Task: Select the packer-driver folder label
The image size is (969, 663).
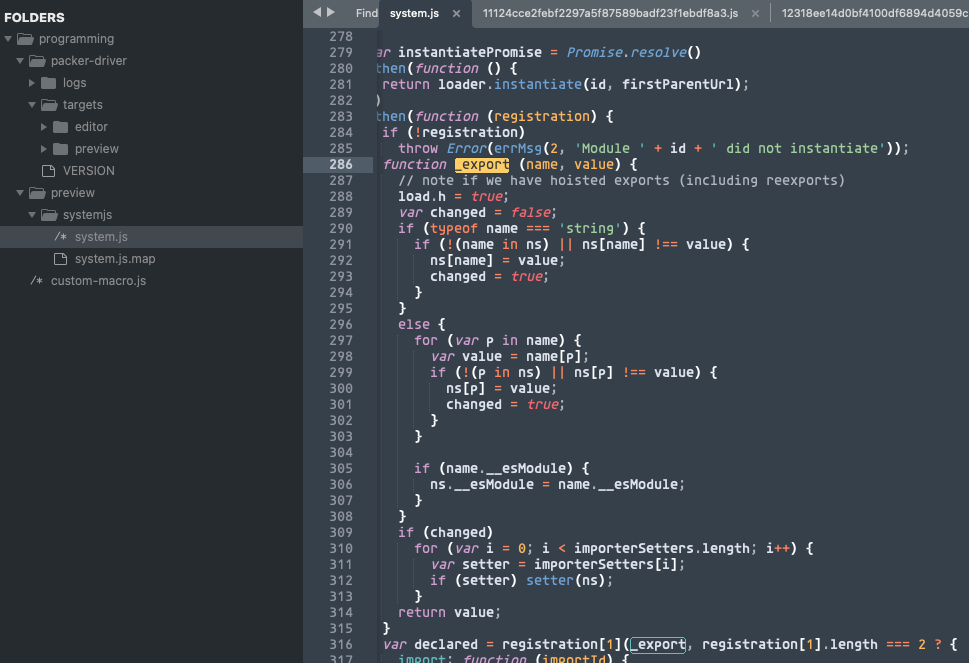Action: pyautogui.click(x=88, y=61)
